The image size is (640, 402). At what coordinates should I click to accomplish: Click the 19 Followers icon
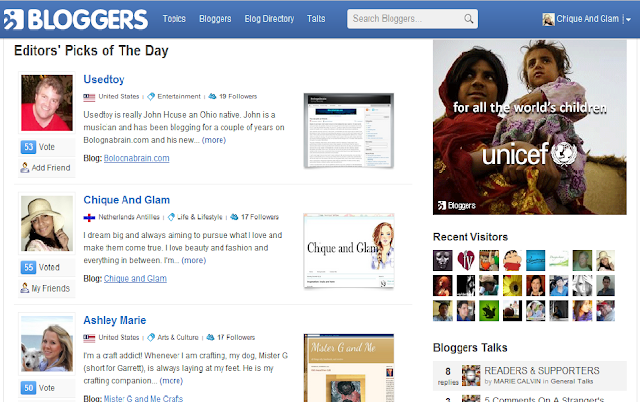[x=212, y=96]
